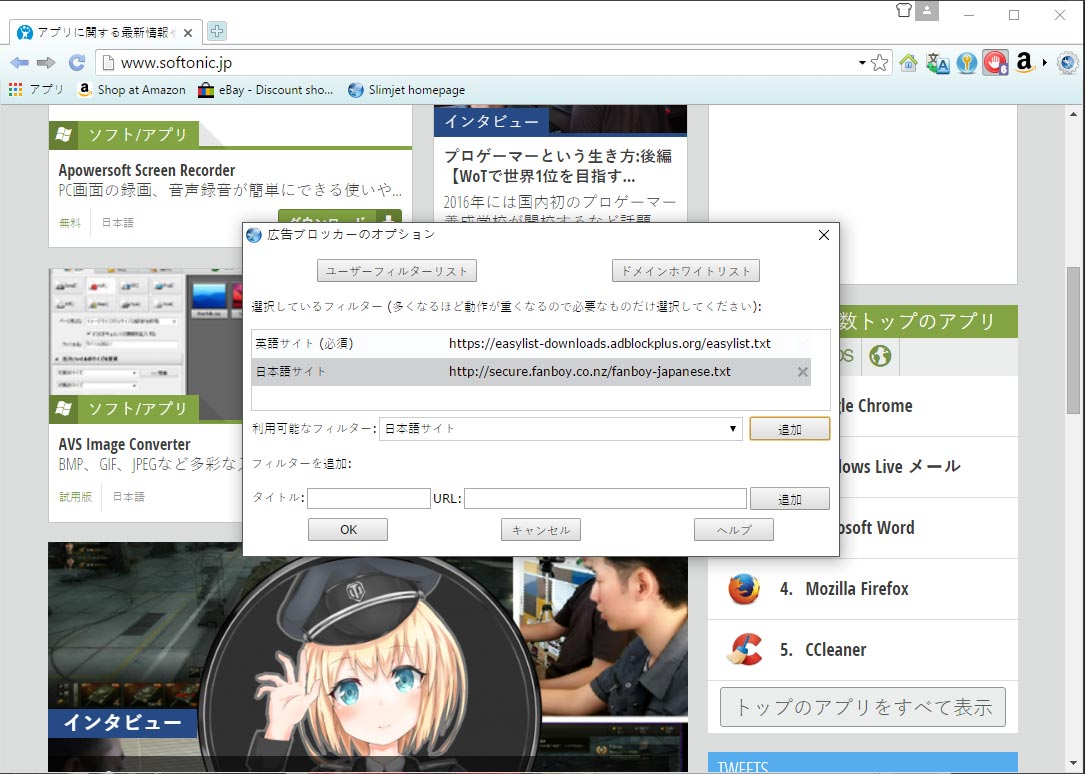Click 追加 next to the available filters dropdown
This screenshot has height=774, width=1085.
(790, 429)
